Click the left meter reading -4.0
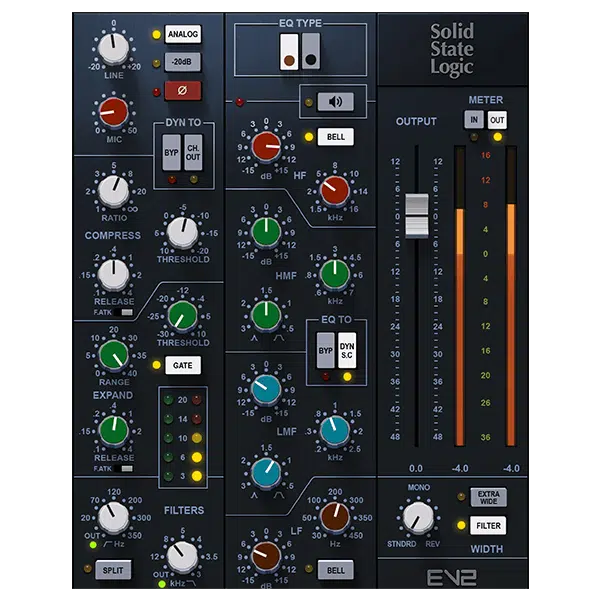600x600 pixels. 460,468
